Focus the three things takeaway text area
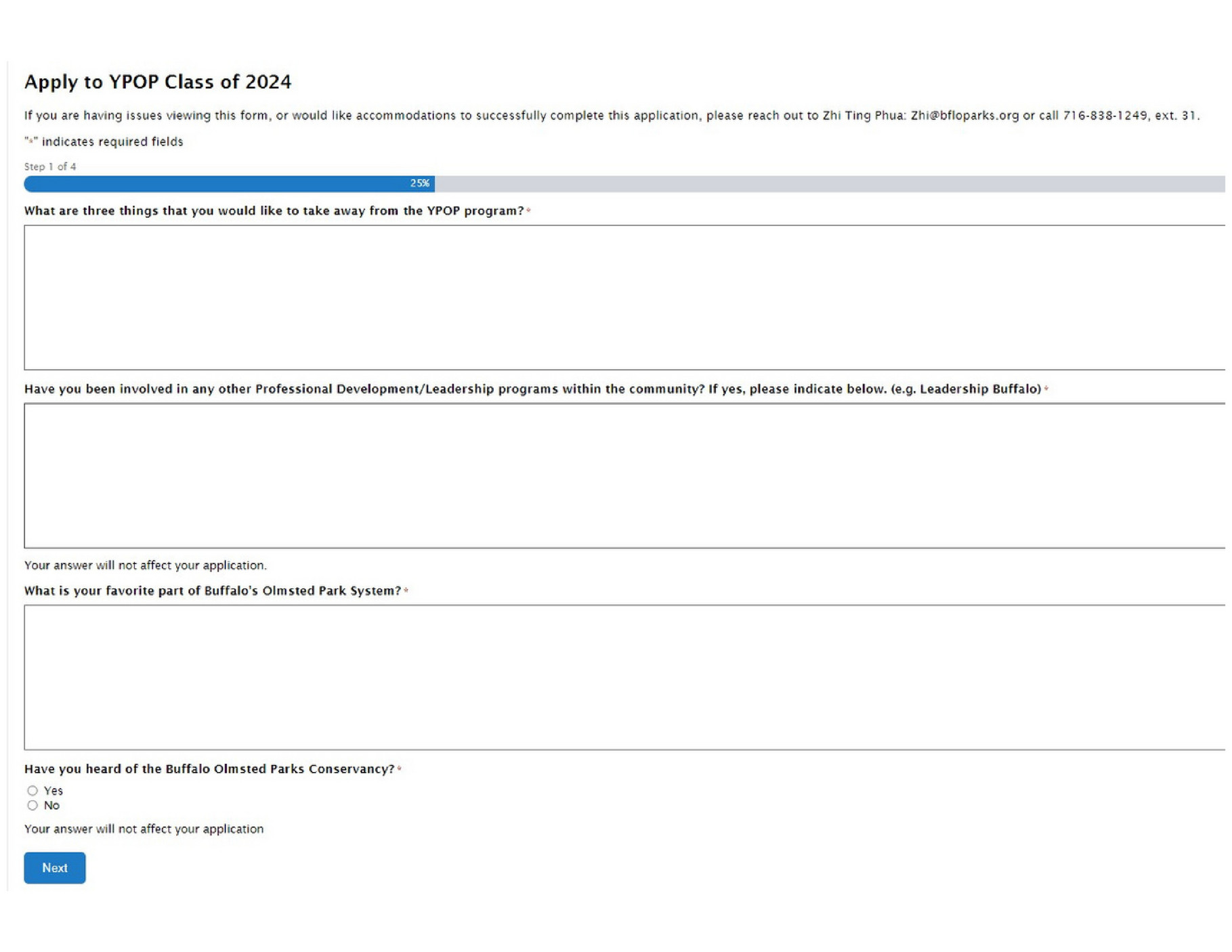Viewport: 1232px width, 952px height. [623, 297]
